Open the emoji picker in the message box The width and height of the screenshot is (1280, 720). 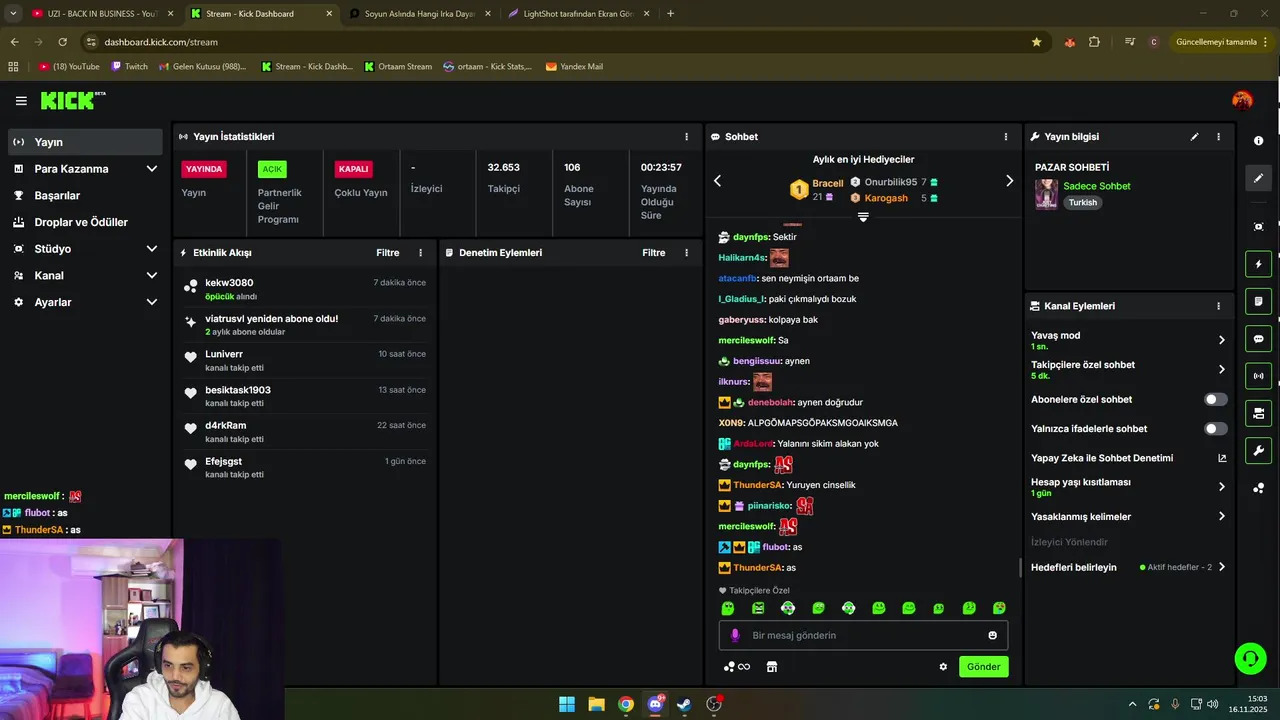pos(992,635)
